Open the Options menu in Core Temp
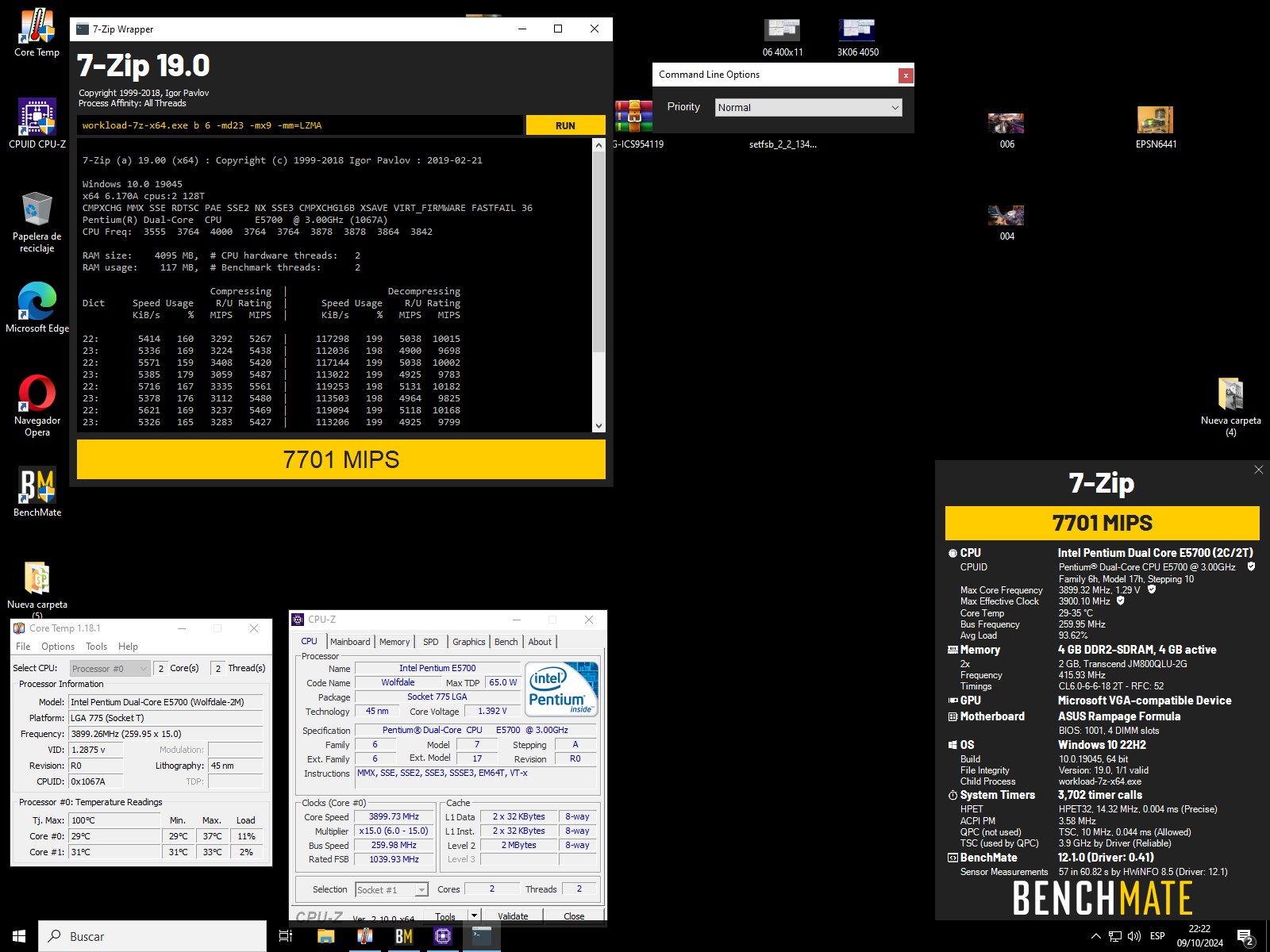The image size is (1270, 952). [x=58, y=647]
